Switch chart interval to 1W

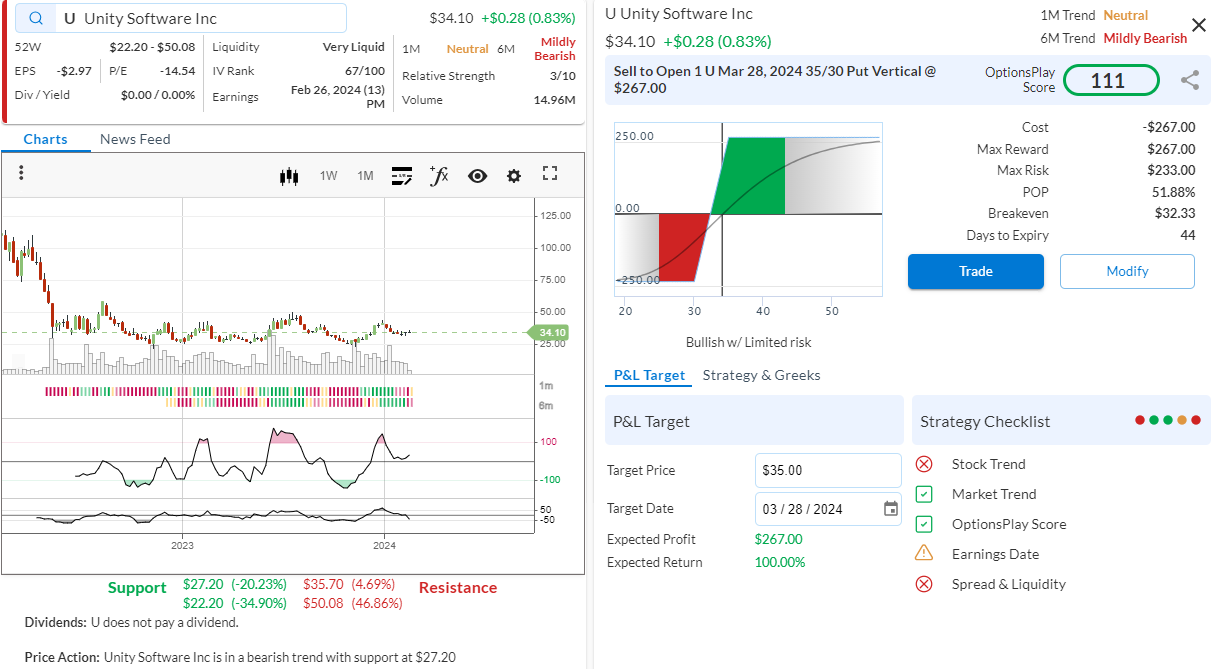coord(329,176)
